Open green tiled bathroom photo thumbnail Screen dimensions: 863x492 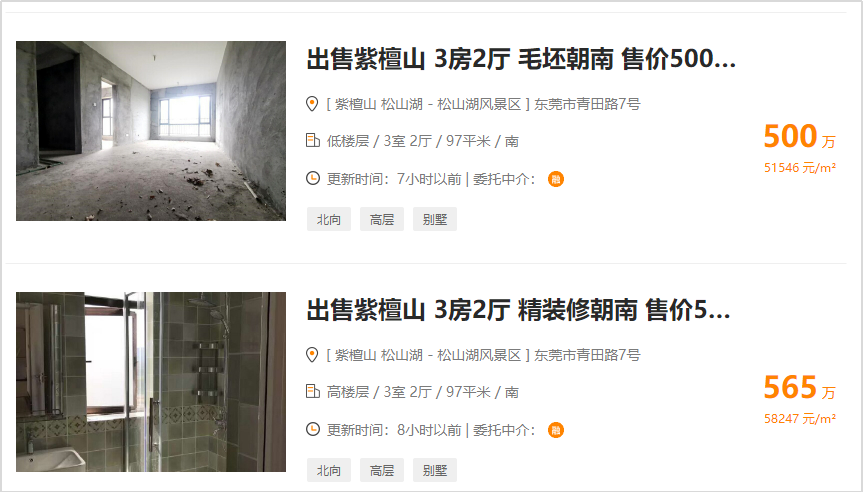click(151, 382)
